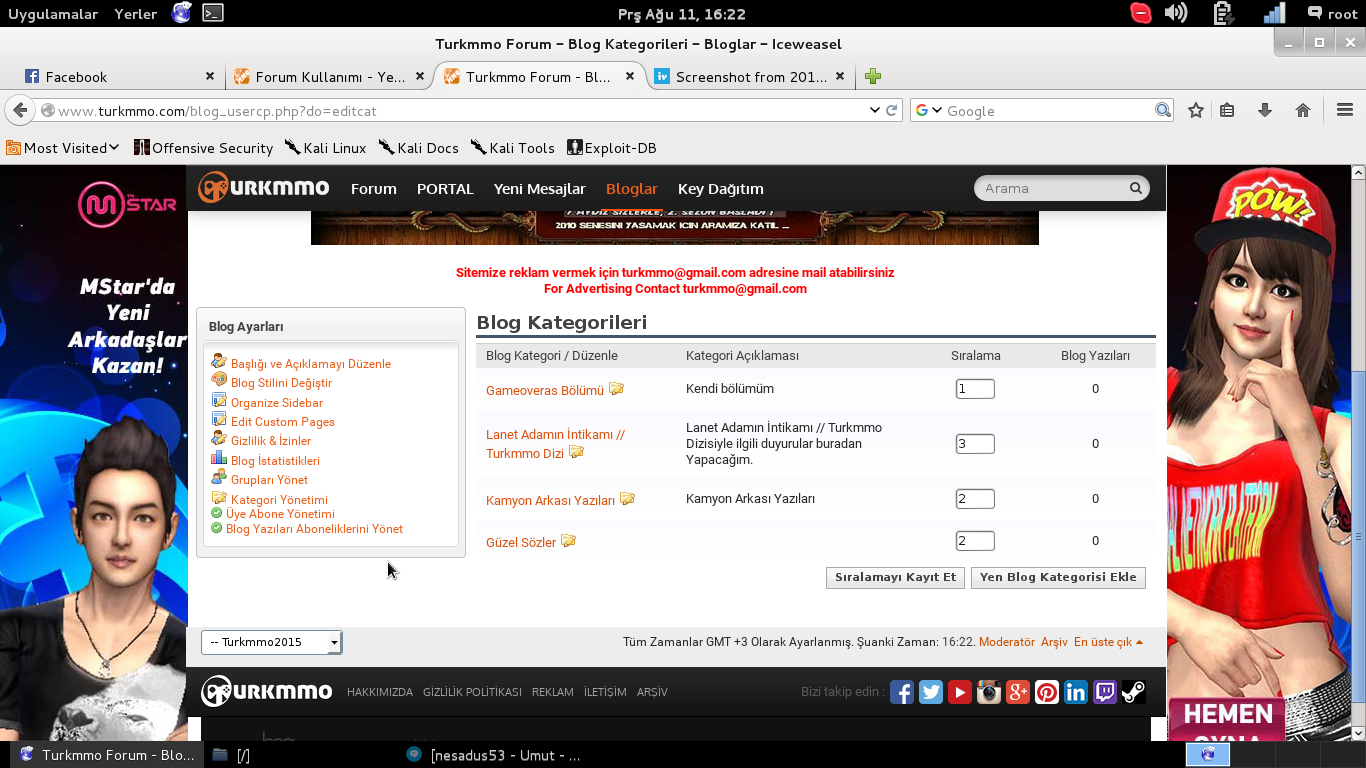Image resolution: width=1366 pixels, height=768 pixels.
Task: Click Yen Blog Kategorisi Ekle button
Action: (x=1058, y=577)
